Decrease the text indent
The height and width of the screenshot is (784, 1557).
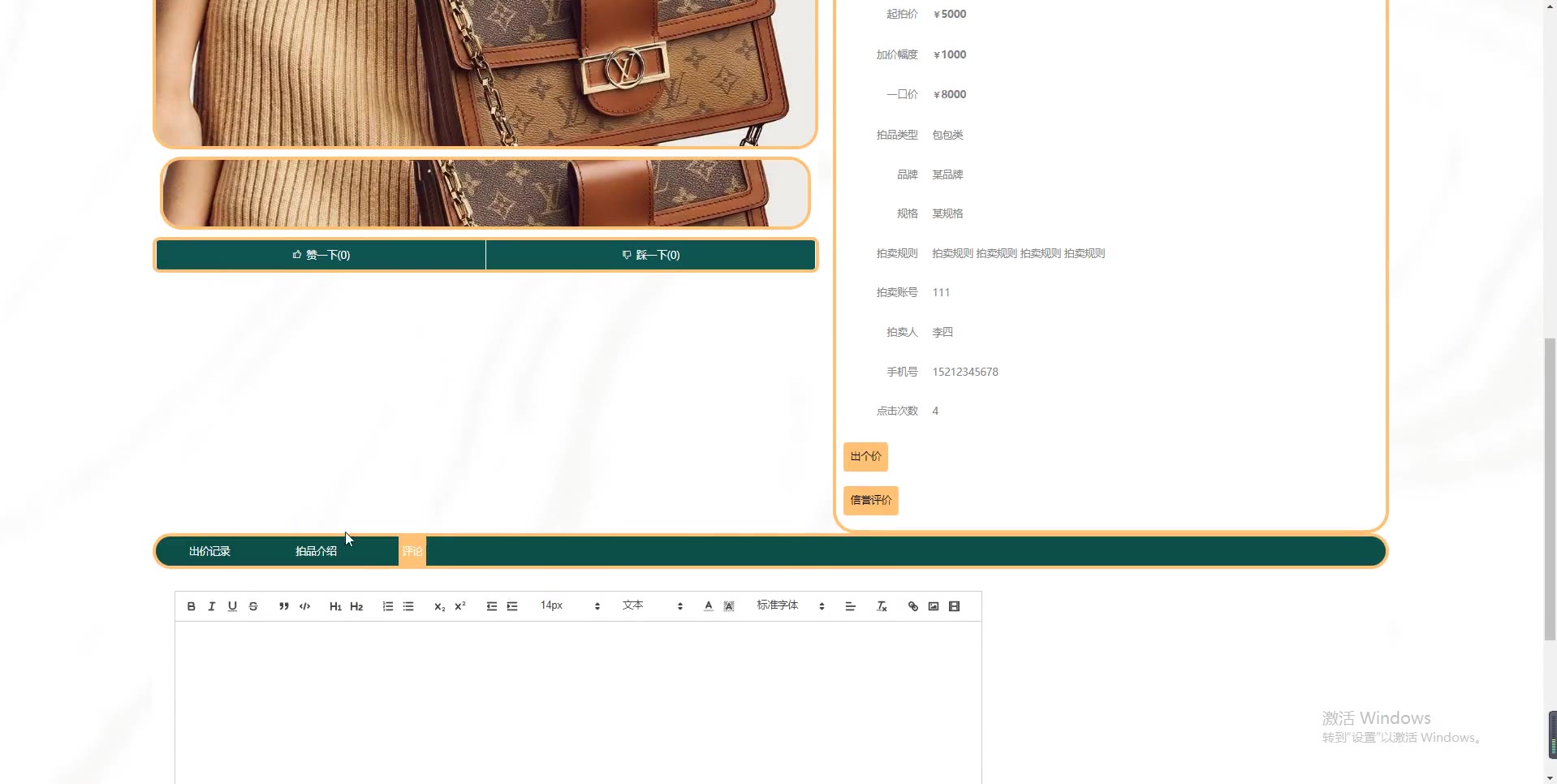tap(492, 606)
